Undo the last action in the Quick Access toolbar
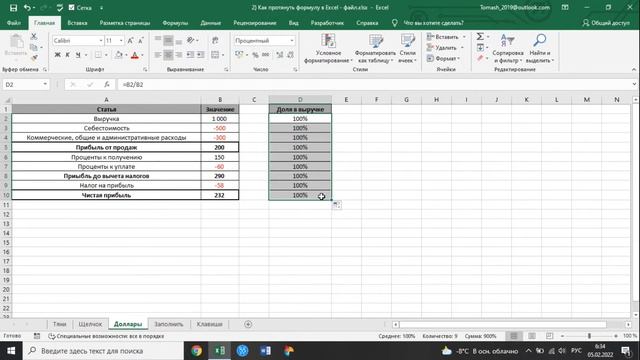This screenshot has width=640, height=360. [x=27, y=8]
